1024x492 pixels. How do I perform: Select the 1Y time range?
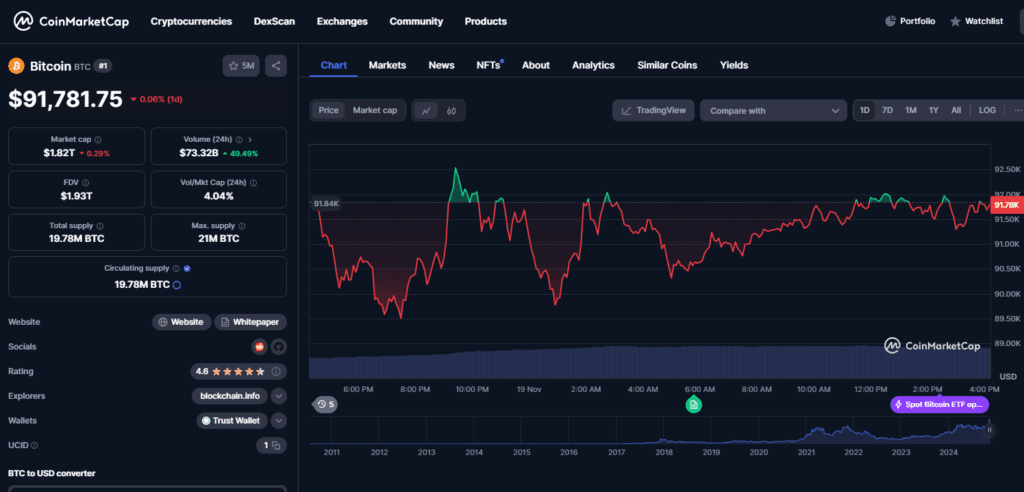(x=934, y=110)
